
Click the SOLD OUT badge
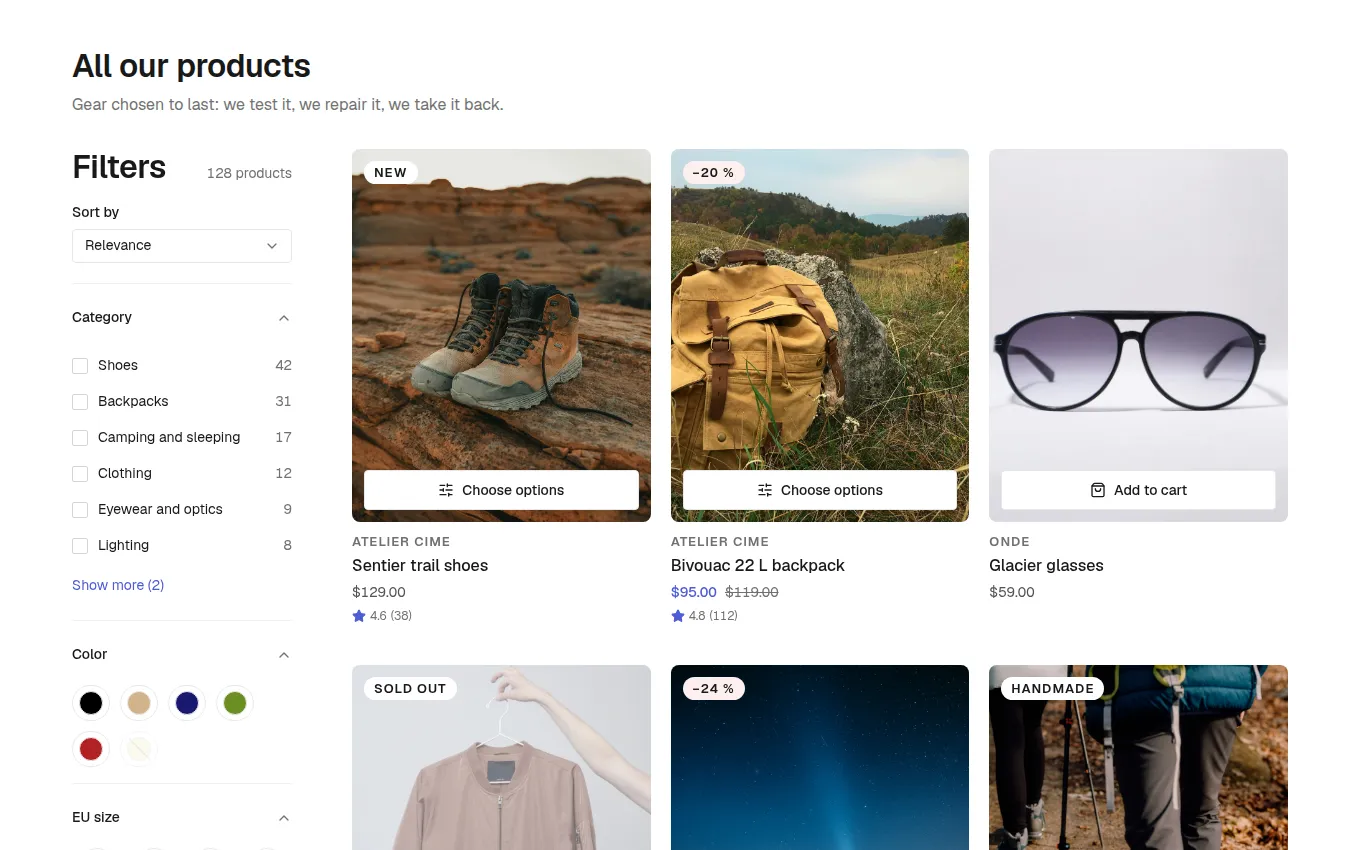pos(410,688)
